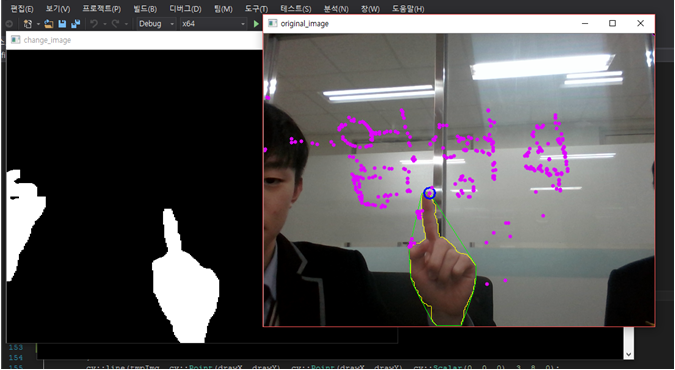Click the Save All icon
The height and width of the screenshot is (370, 675).
coord(76,24)
